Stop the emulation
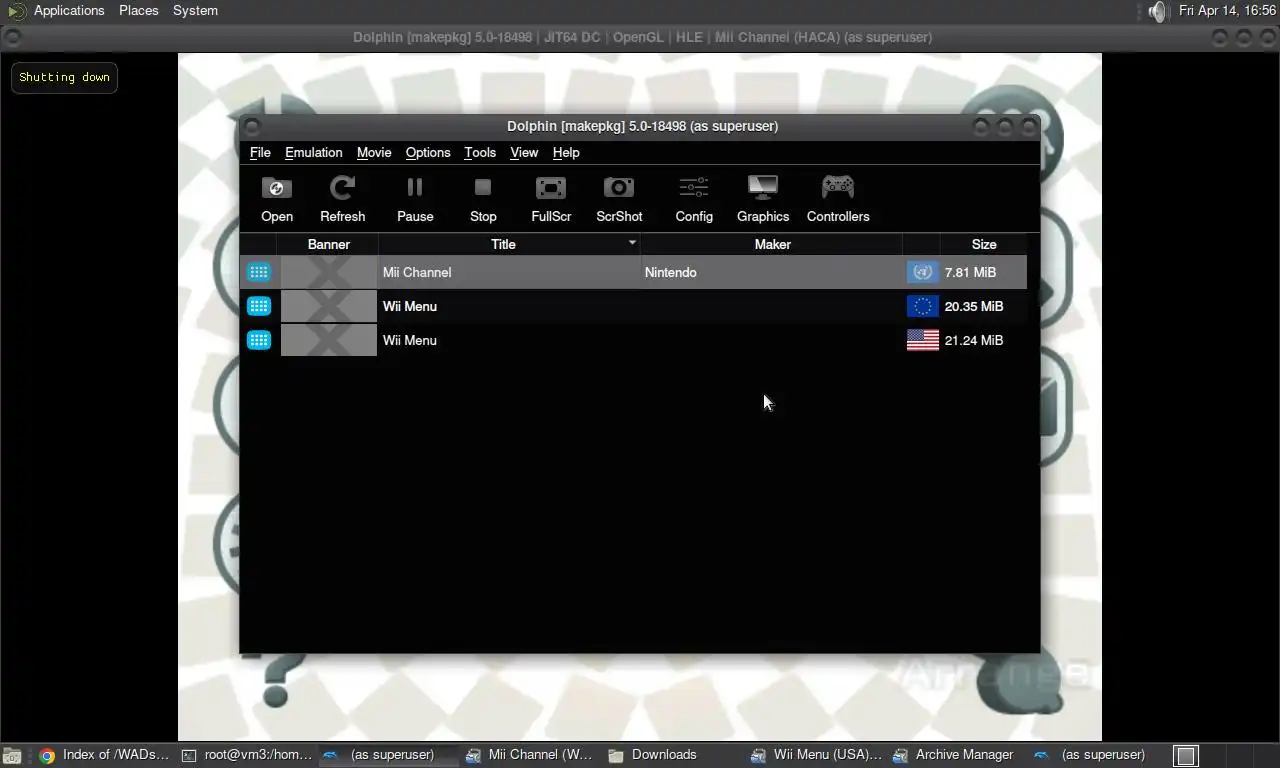The image size is (1280, 768). coord(483,199)
